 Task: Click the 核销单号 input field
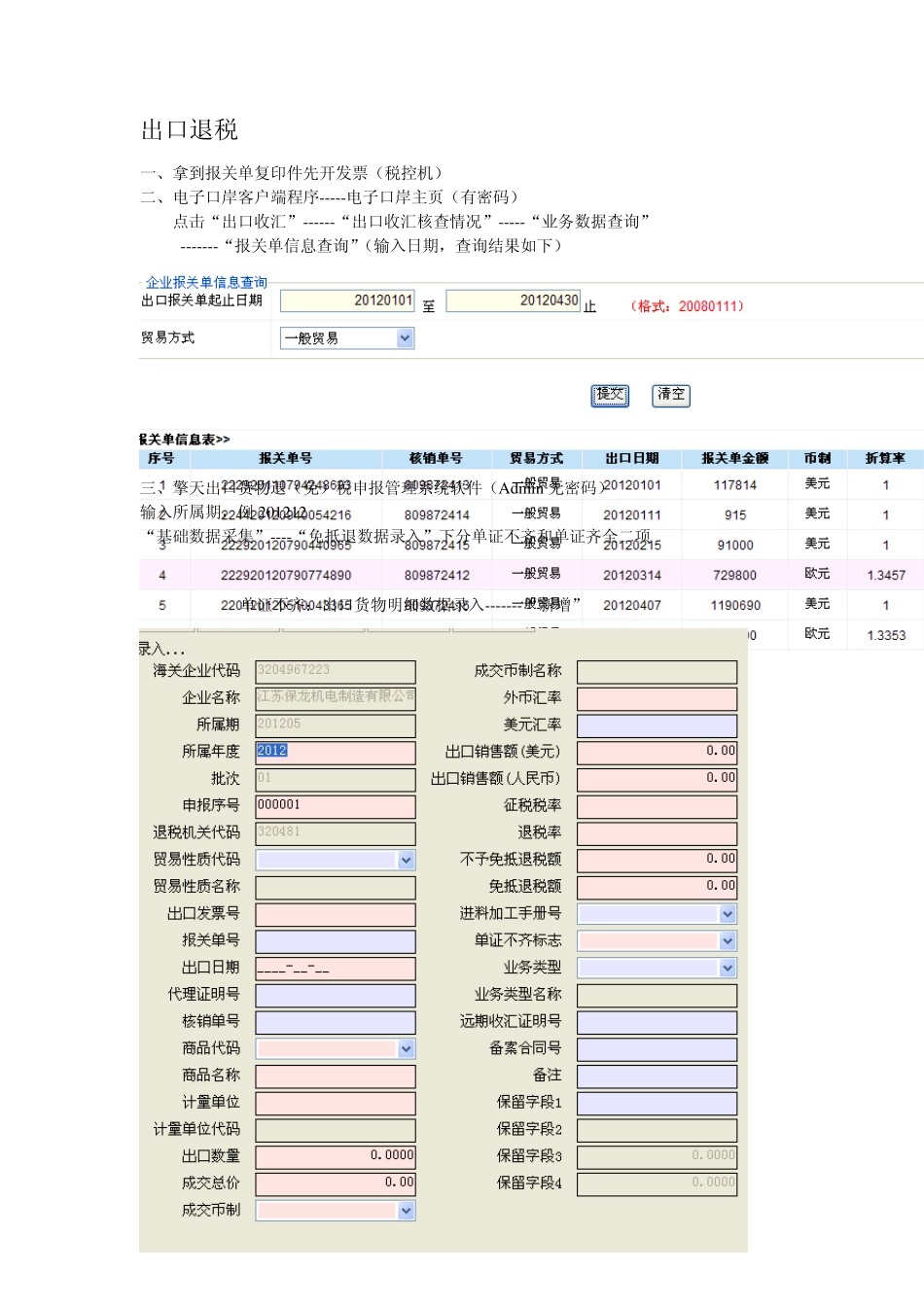(x=336, y=1022)
